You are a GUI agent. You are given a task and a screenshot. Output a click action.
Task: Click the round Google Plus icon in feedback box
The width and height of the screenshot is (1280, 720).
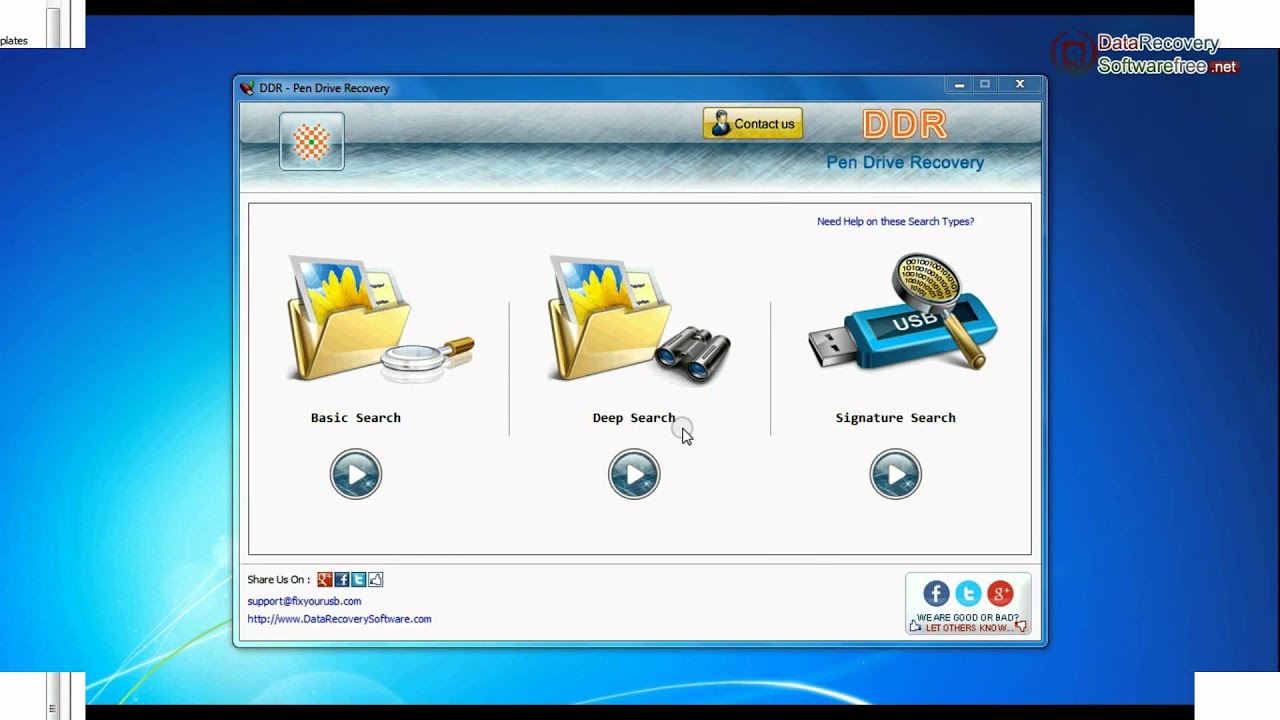point(1000,594)
